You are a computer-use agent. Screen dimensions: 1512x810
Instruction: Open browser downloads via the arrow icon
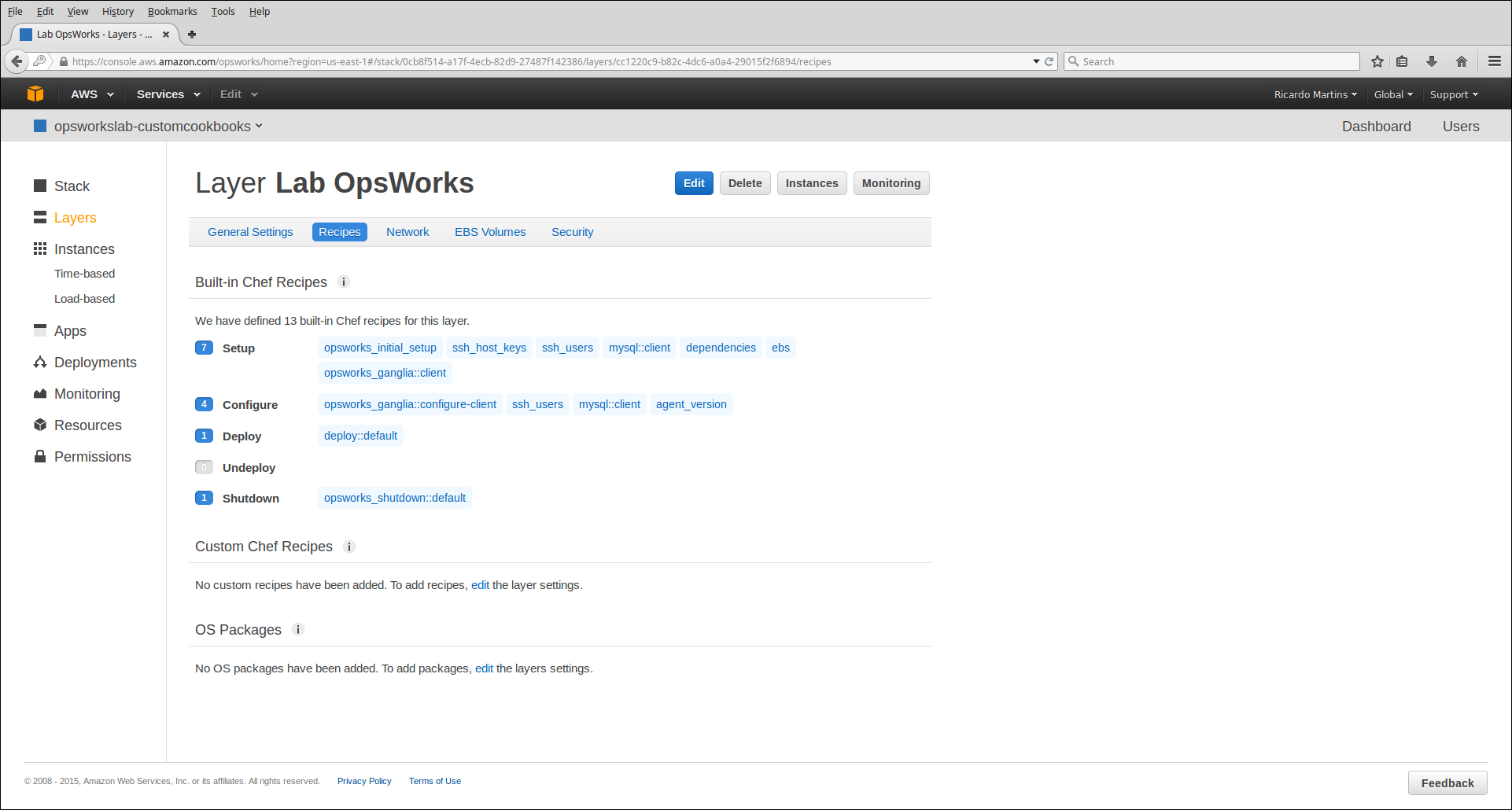tap(1432, 61)
